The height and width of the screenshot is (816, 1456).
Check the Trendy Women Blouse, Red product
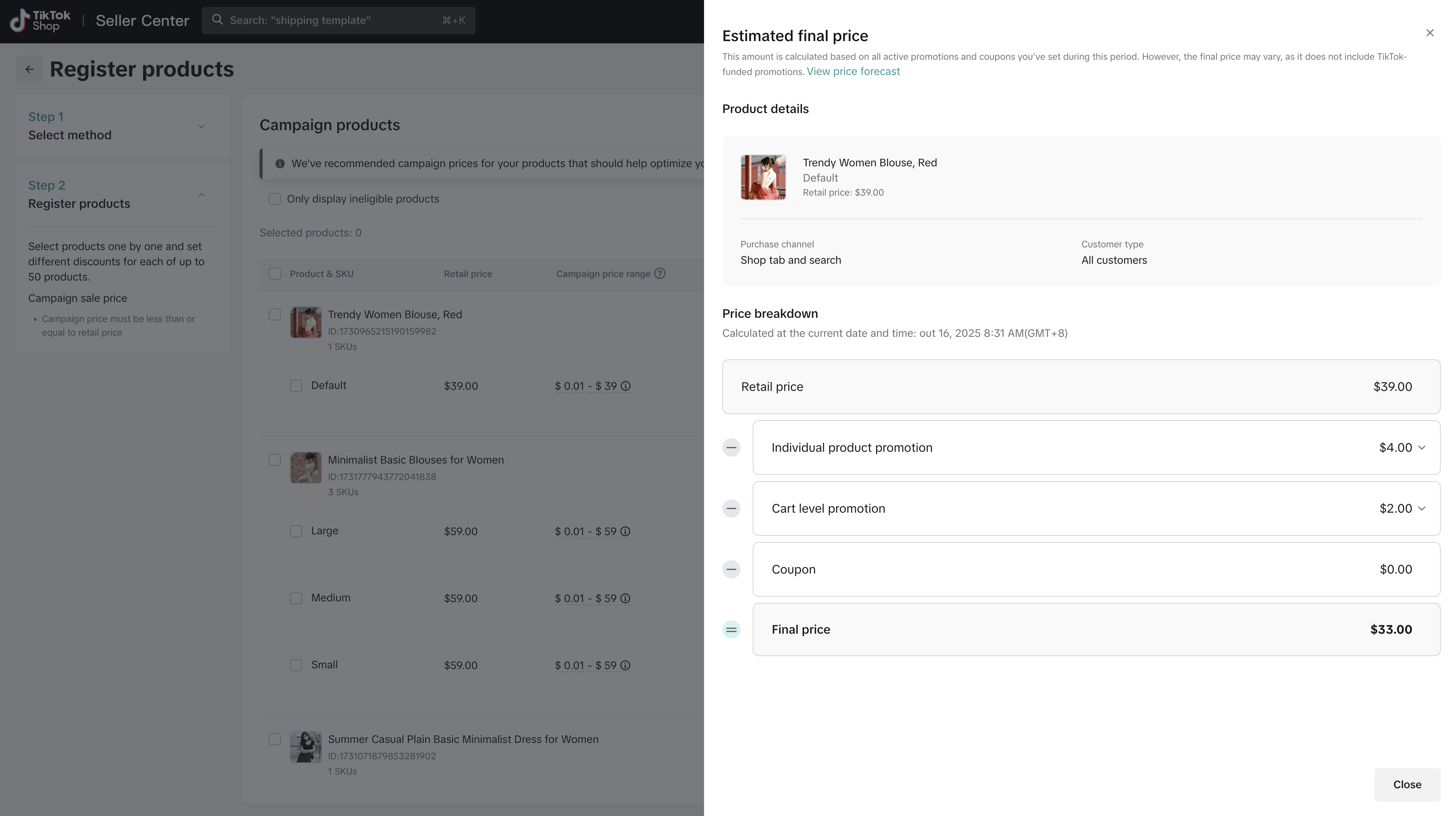[275, 315]
